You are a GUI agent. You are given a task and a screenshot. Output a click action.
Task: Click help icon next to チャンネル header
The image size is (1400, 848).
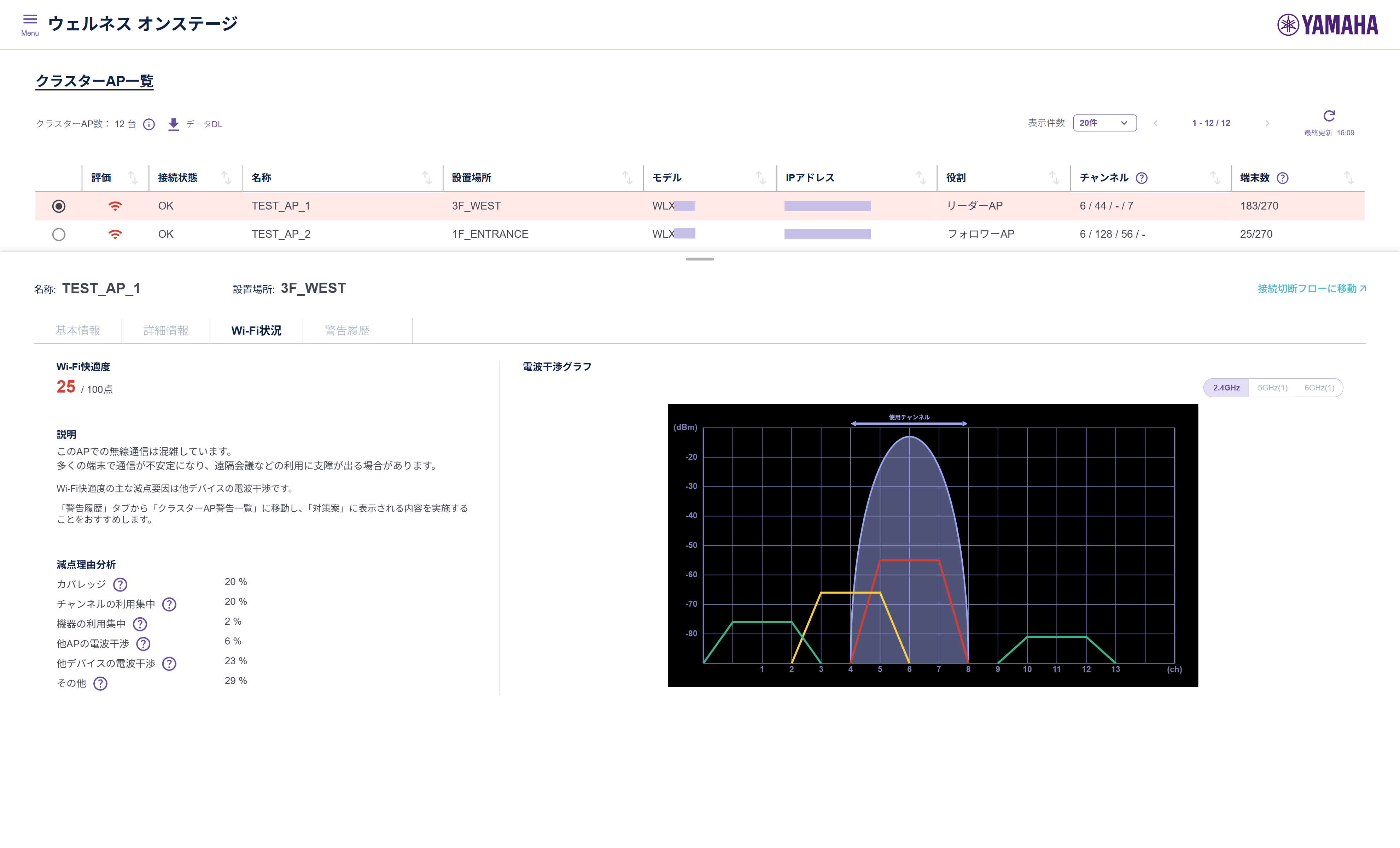pyautogui.click(x=1142, y=178)
